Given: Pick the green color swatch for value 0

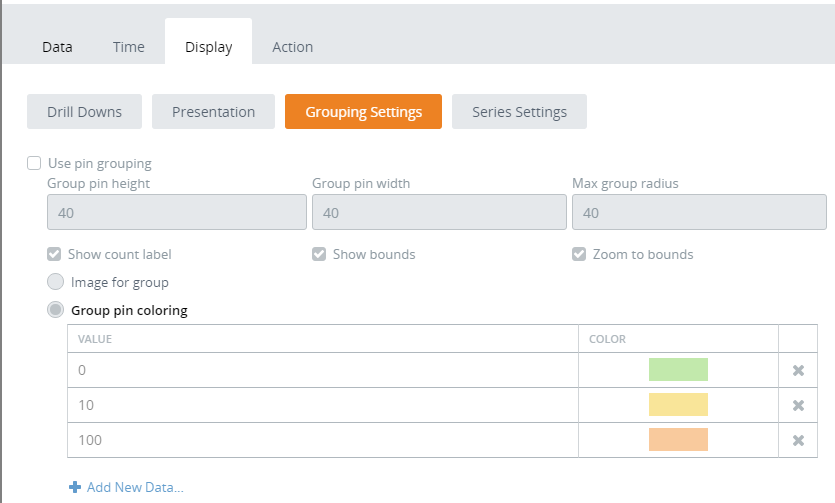Looking at the screenshot, I should click(x=678, y=370).
